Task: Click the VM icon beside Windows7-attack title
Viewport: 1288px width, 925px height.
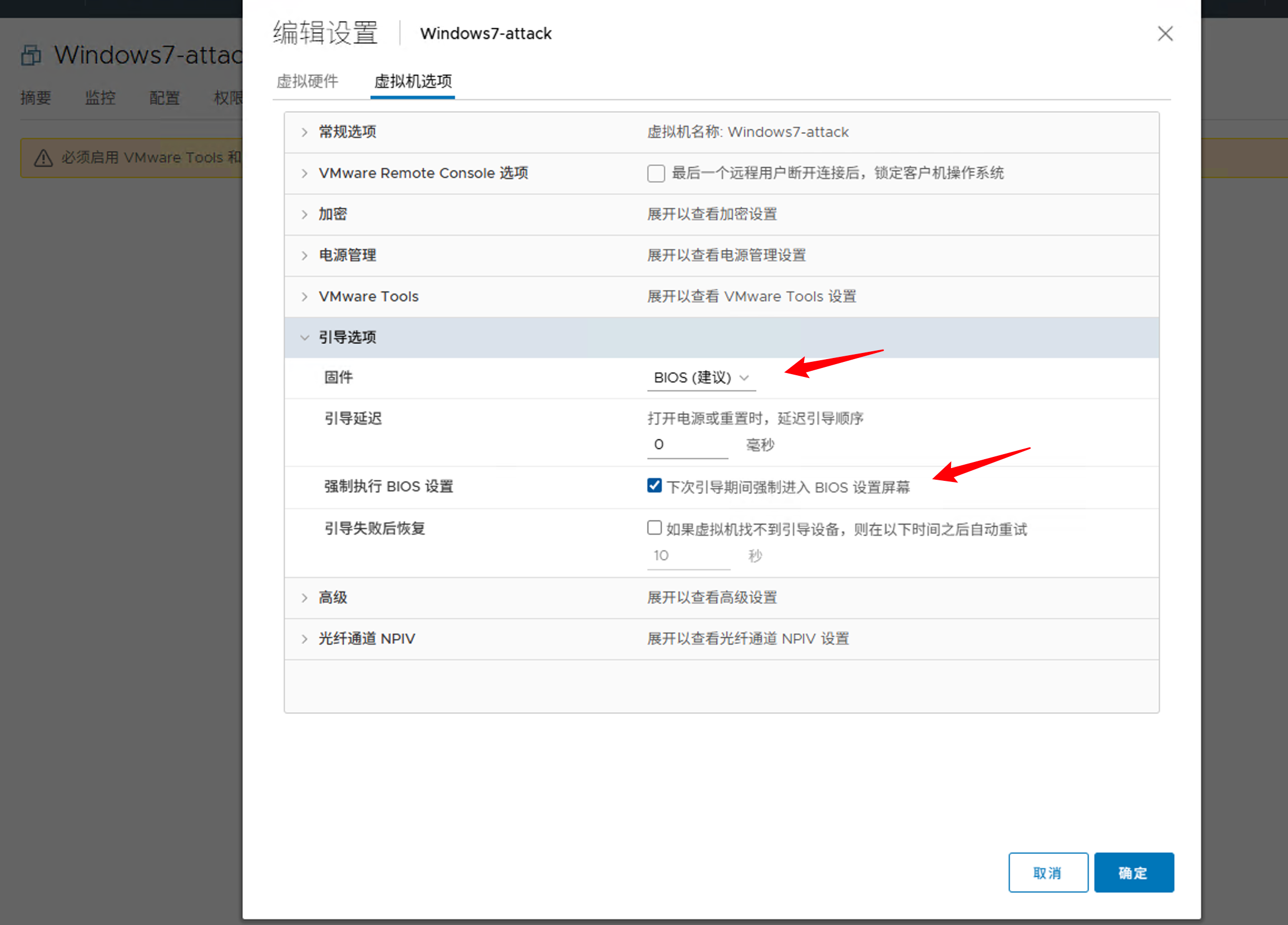Action: (31, 56)
